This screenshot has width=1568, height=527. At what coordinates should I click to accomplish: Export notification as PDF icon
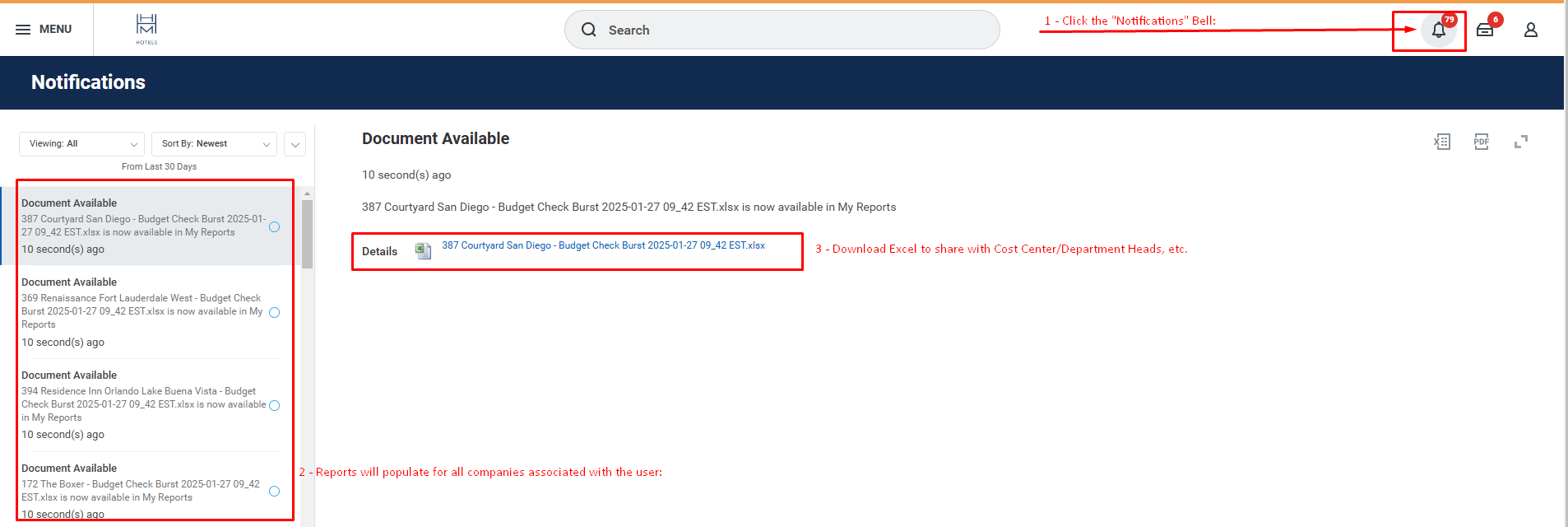(1482, 142)
